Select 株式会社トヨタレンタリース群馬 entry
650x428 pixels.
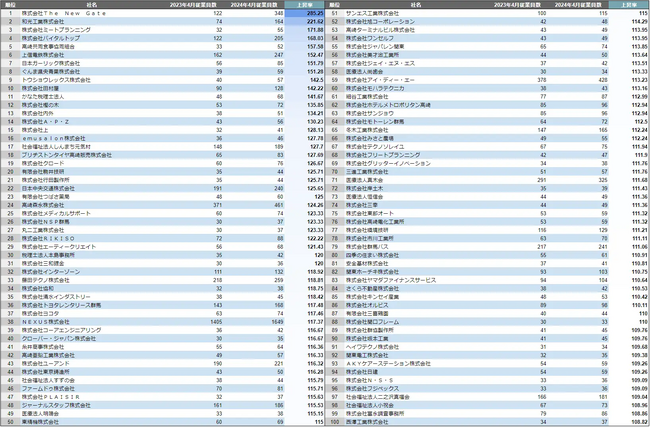[61, 305]
